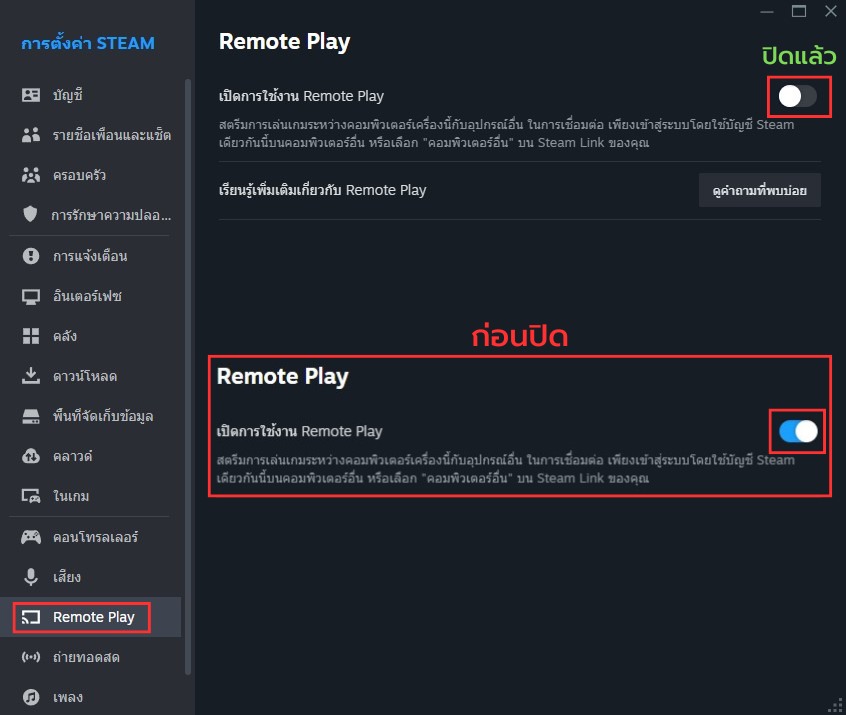Select the interface monitor icon
This screenshot has height=715, width=846.
[x=31, y=296]
